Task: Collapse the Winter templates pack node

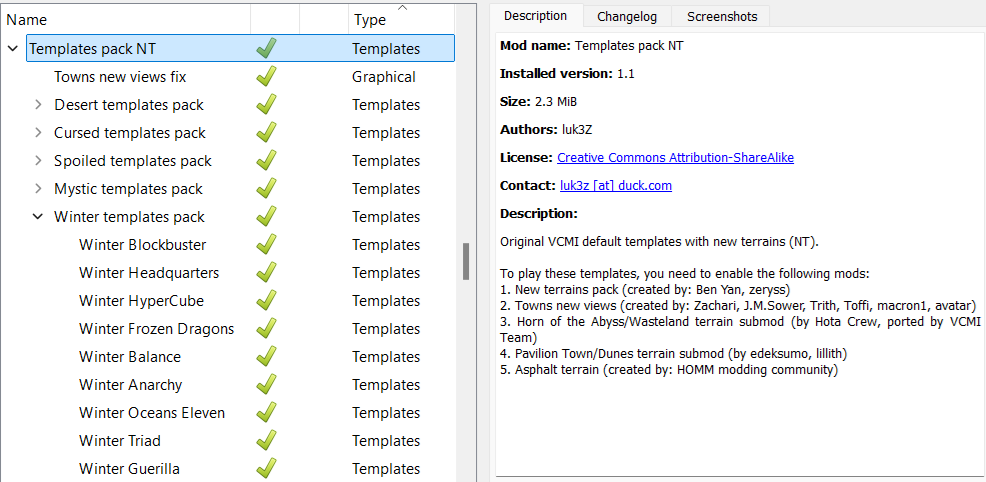Action: (38, 217)
